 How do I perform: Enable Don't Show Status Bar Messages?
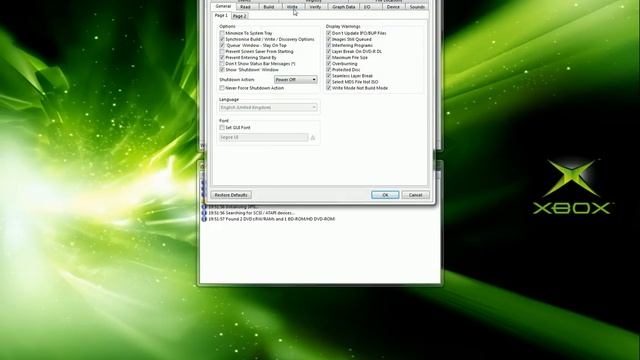click(222, 64)
